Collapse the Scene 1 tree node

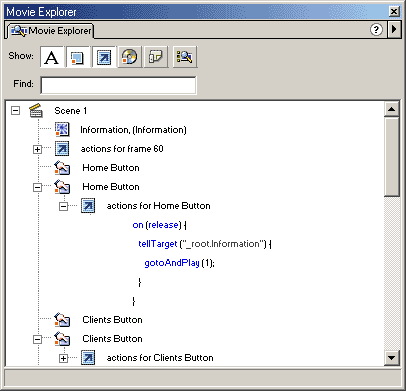click(x=15, y=110)
